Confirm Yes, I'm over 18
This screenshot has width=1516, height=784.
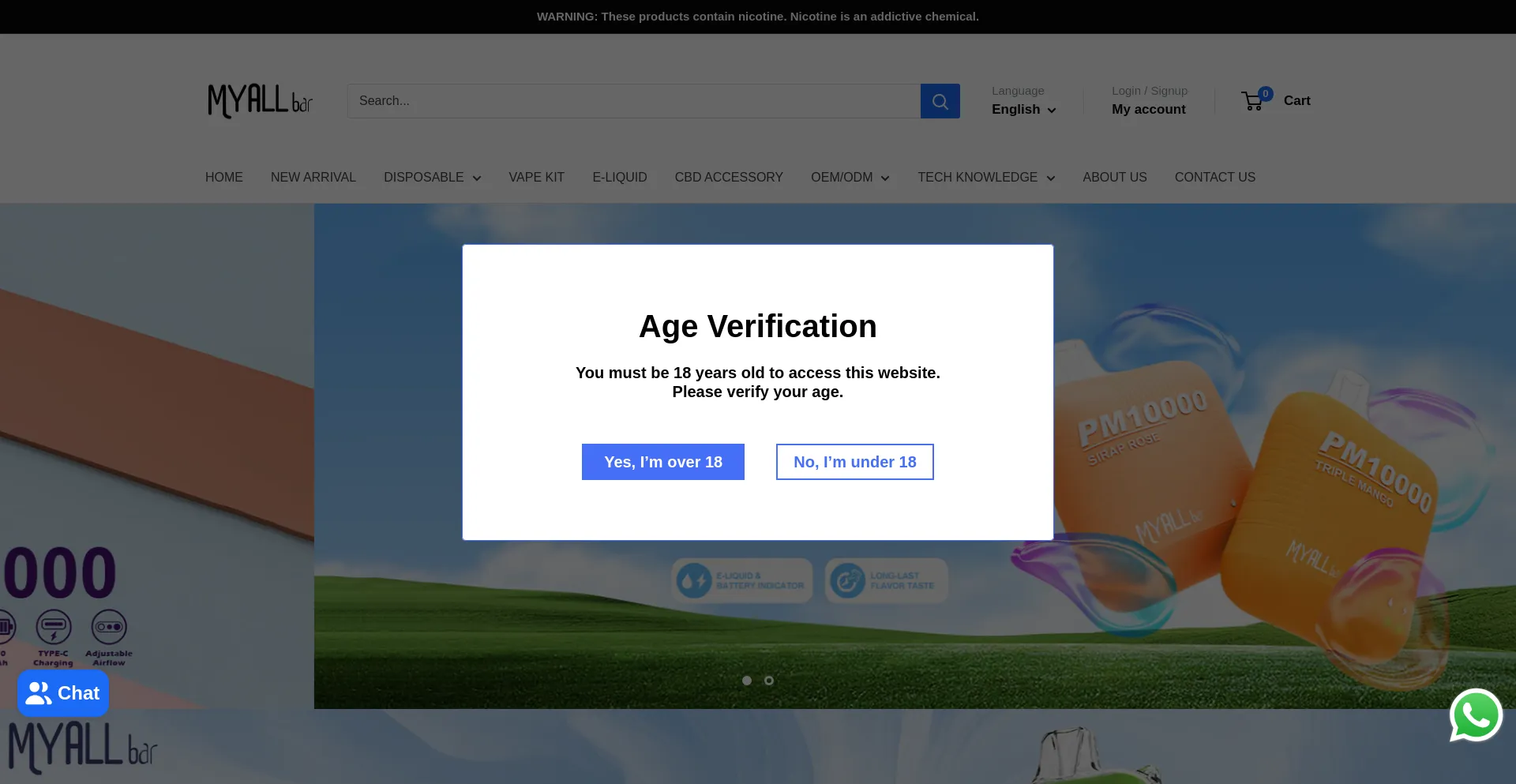663,462
